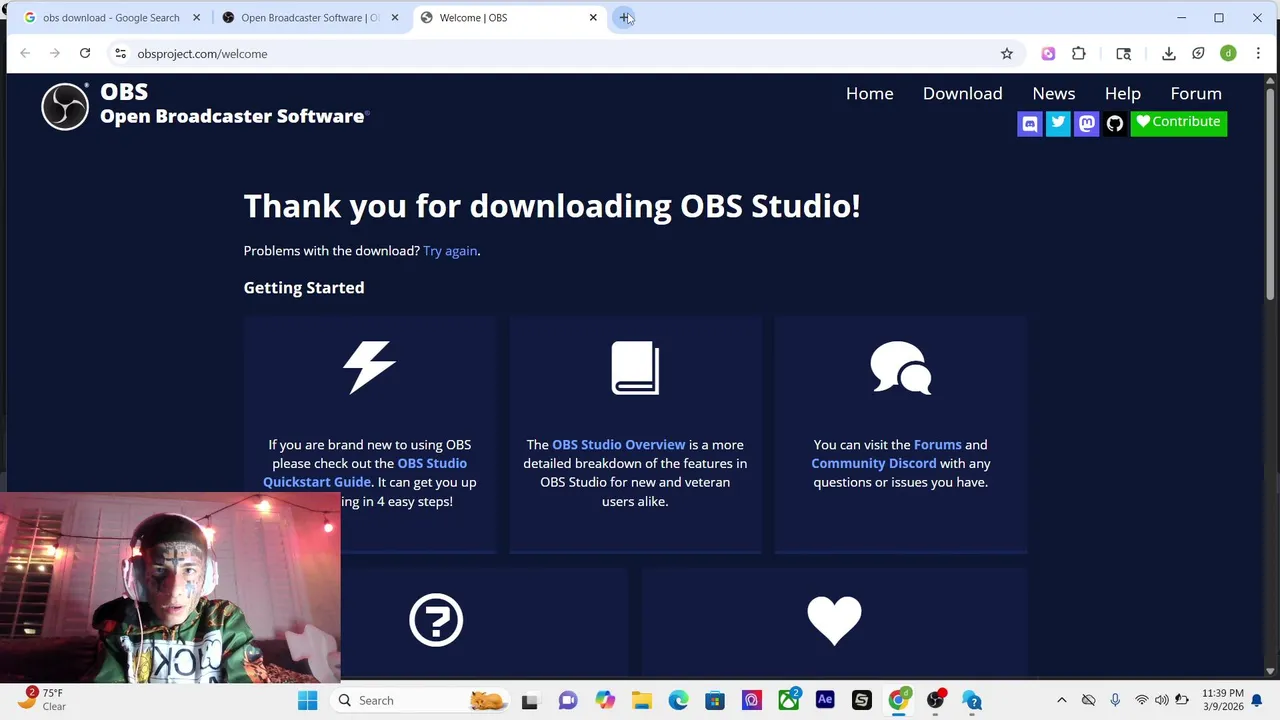Open the Chrome profile avatar

click(x=1228, y=54)
